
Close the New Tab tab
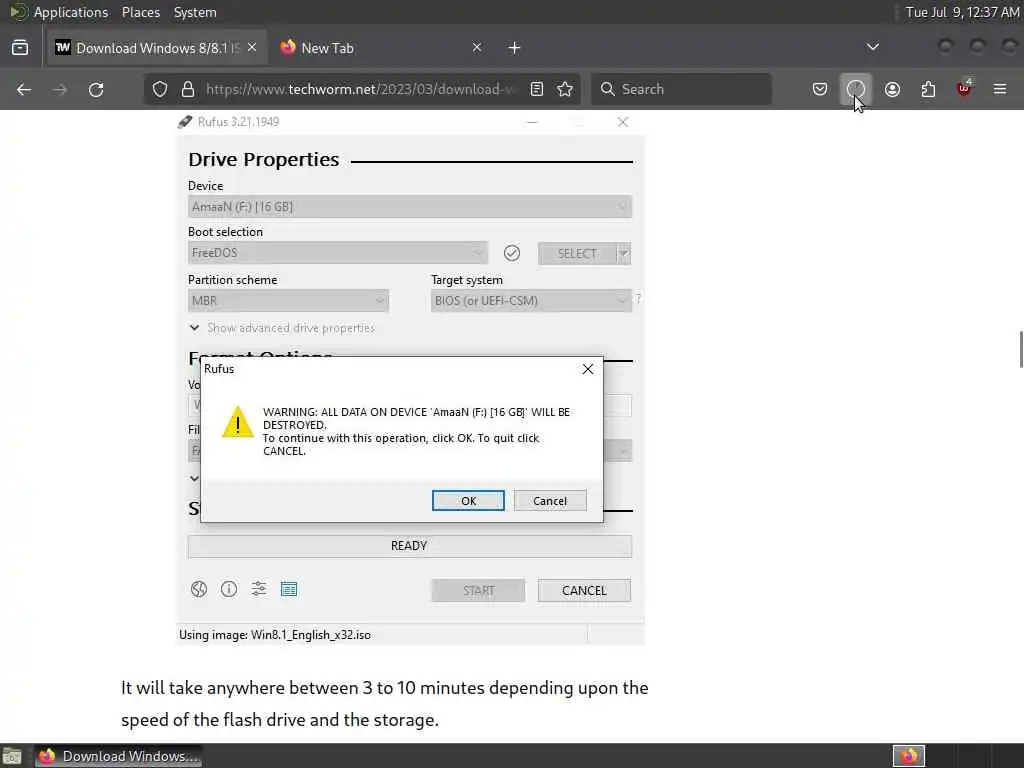pos(477,48)
